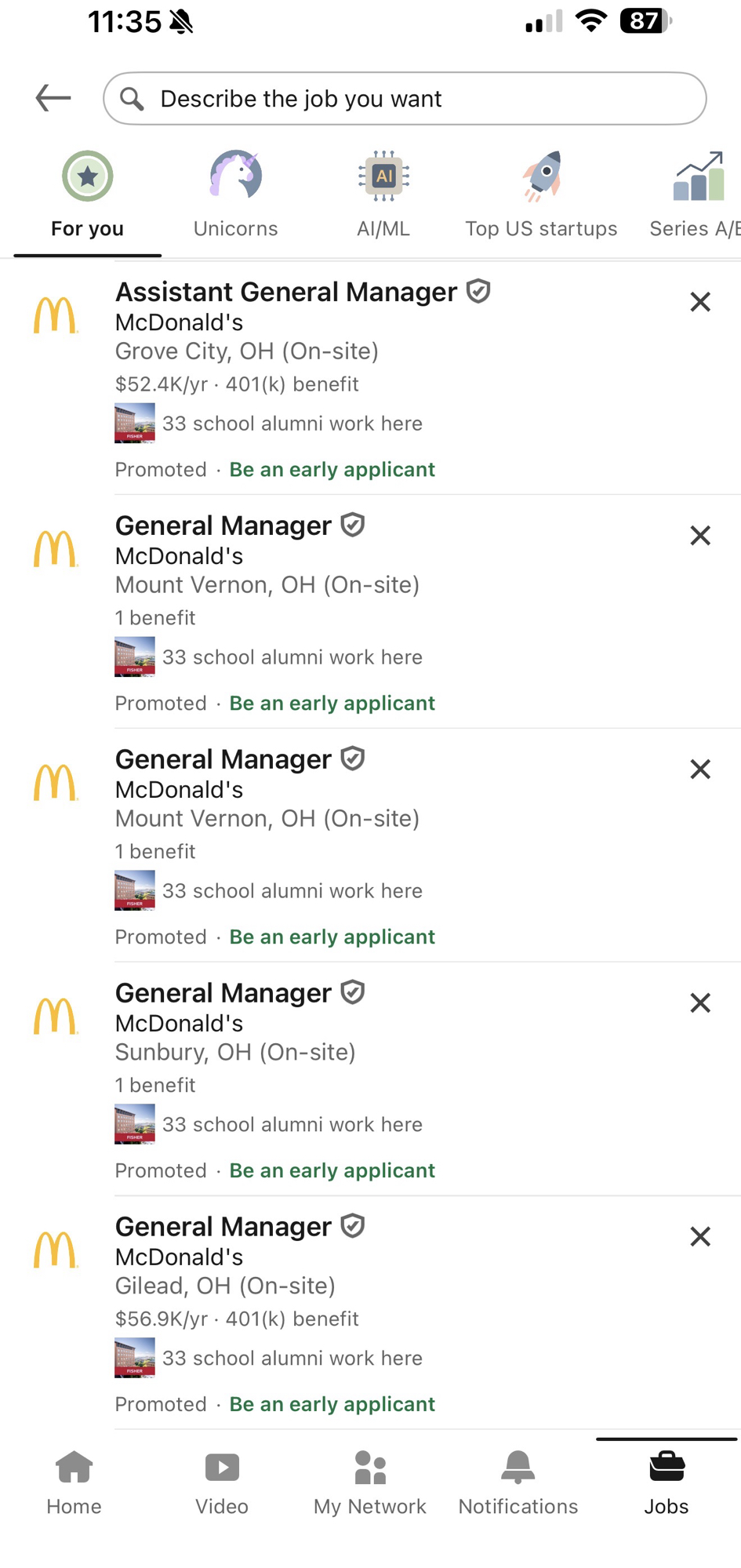Tap McDonald's logo on Gilead job
Image resolution: width=741 pixels, height=1568 pixels.
tap(56, 1250)
